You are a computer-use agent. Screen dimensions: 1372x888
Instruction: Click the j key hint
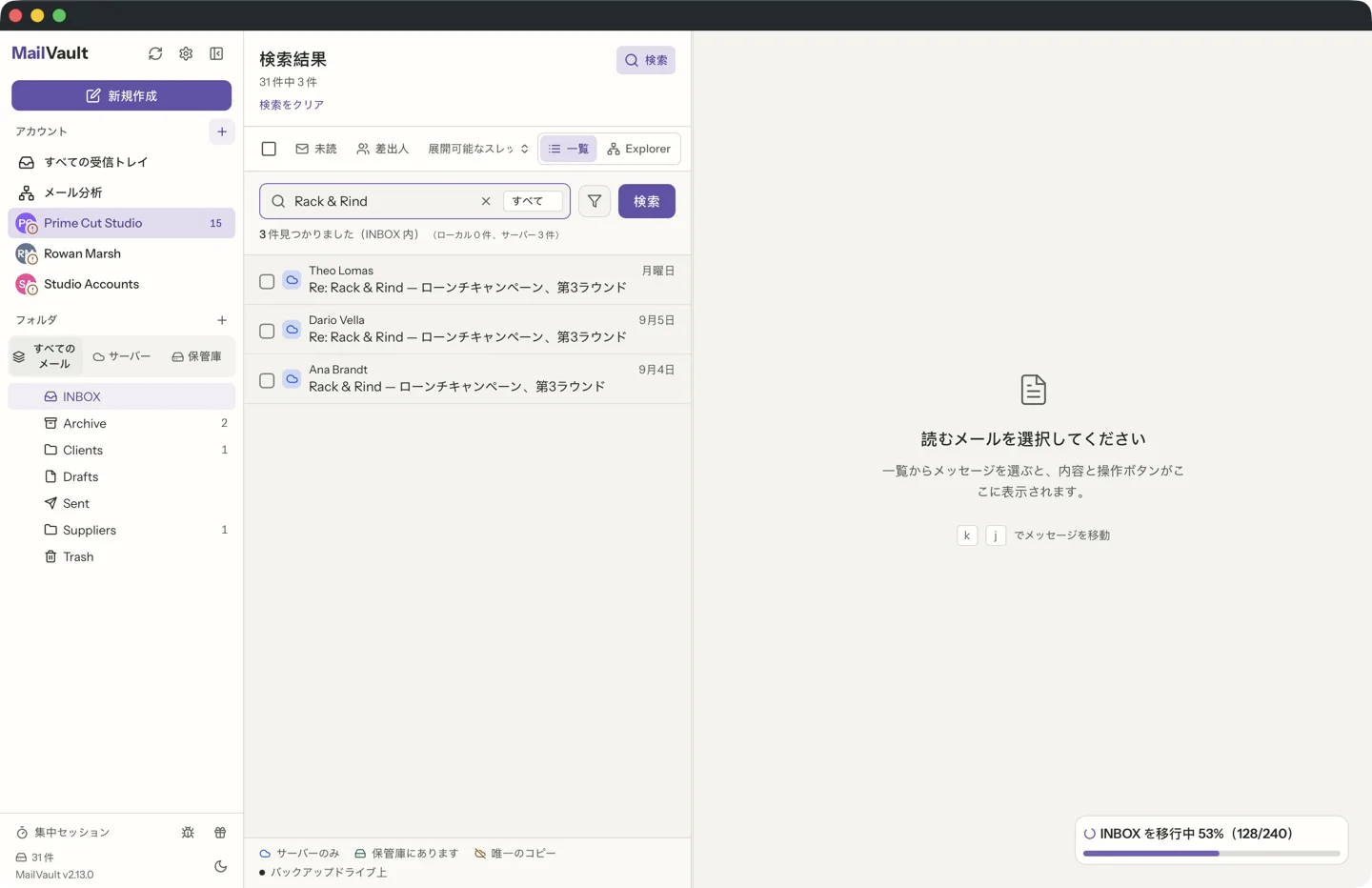[996, 535]
